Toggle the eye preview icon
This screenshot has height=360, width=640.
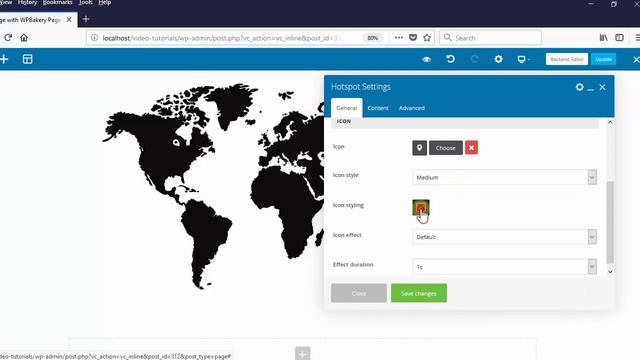point(427,59)
